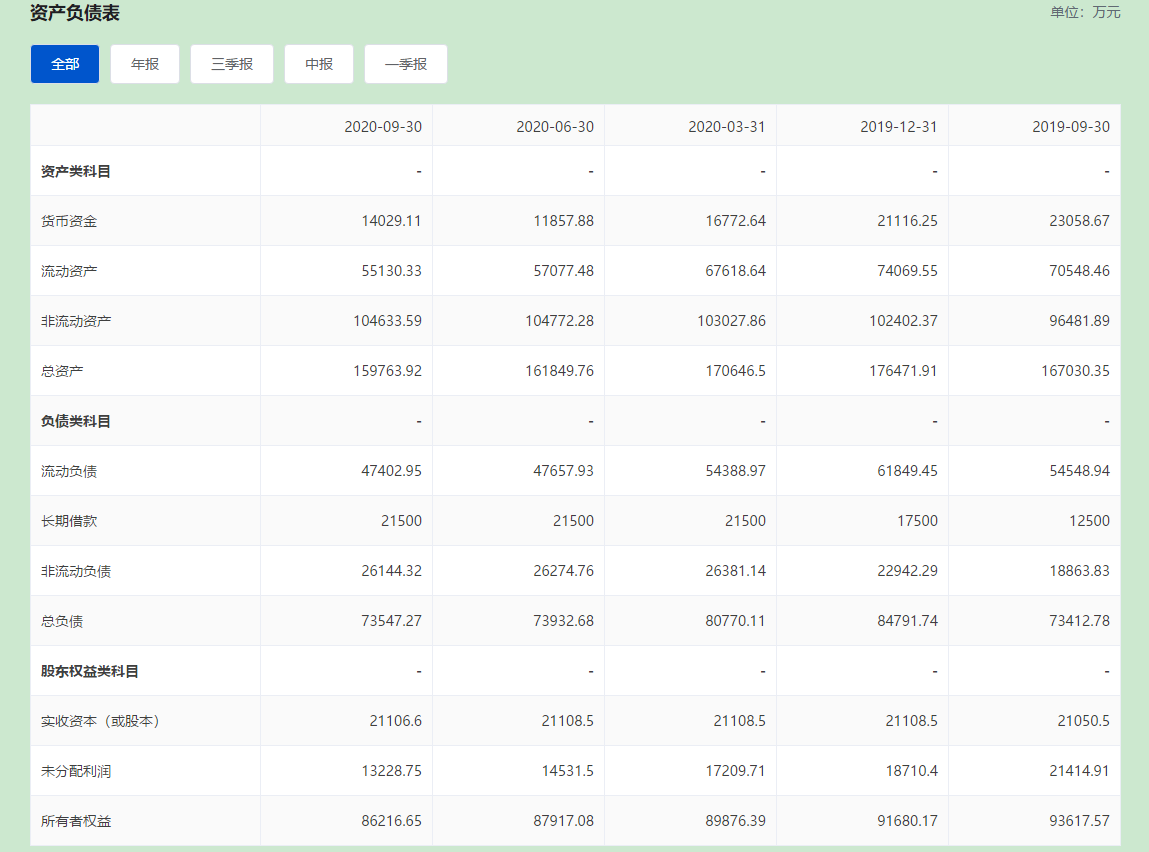Viewport: 1149px width, 852px height.
Task: Select the 总负债 row label
Action: coord(62,621)
